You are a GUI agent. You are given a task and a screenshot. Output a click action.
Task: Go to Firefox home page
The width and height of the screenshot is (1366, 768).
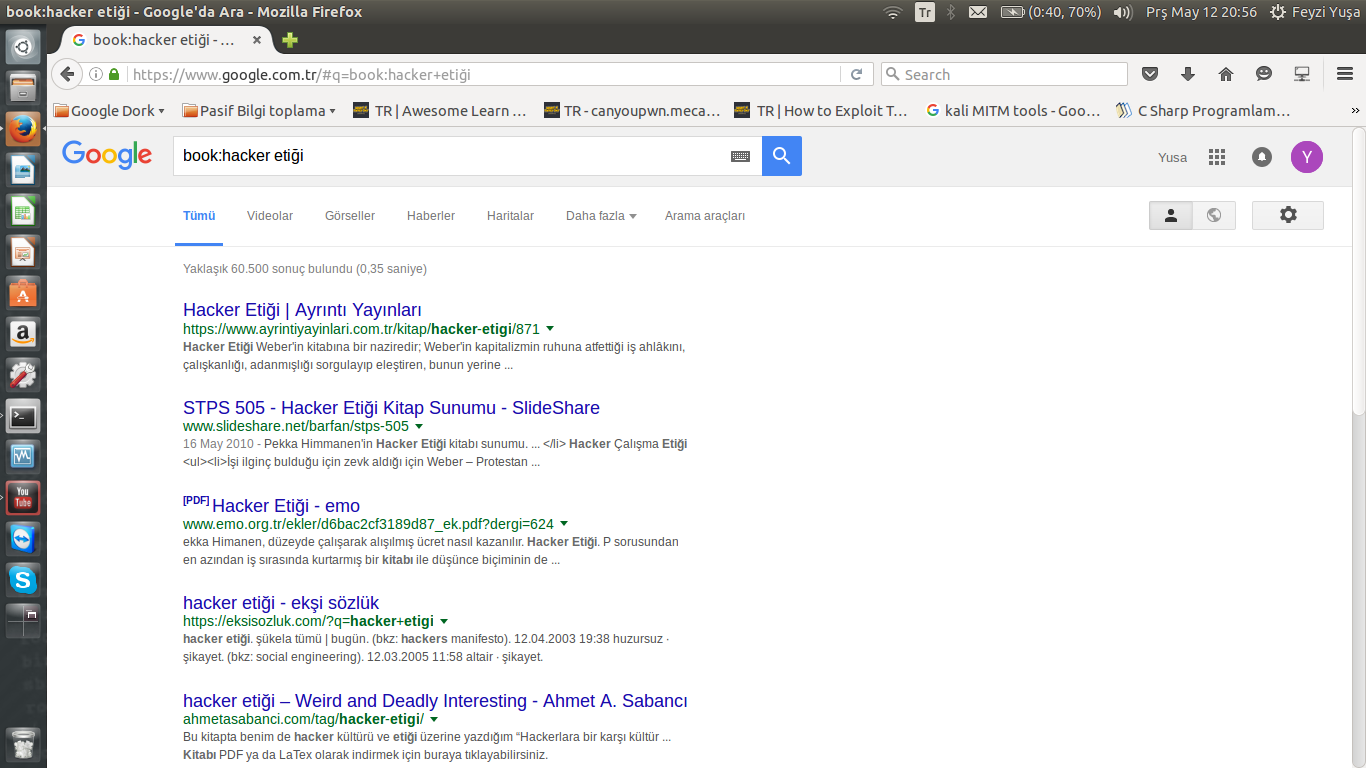(1225, 74)
